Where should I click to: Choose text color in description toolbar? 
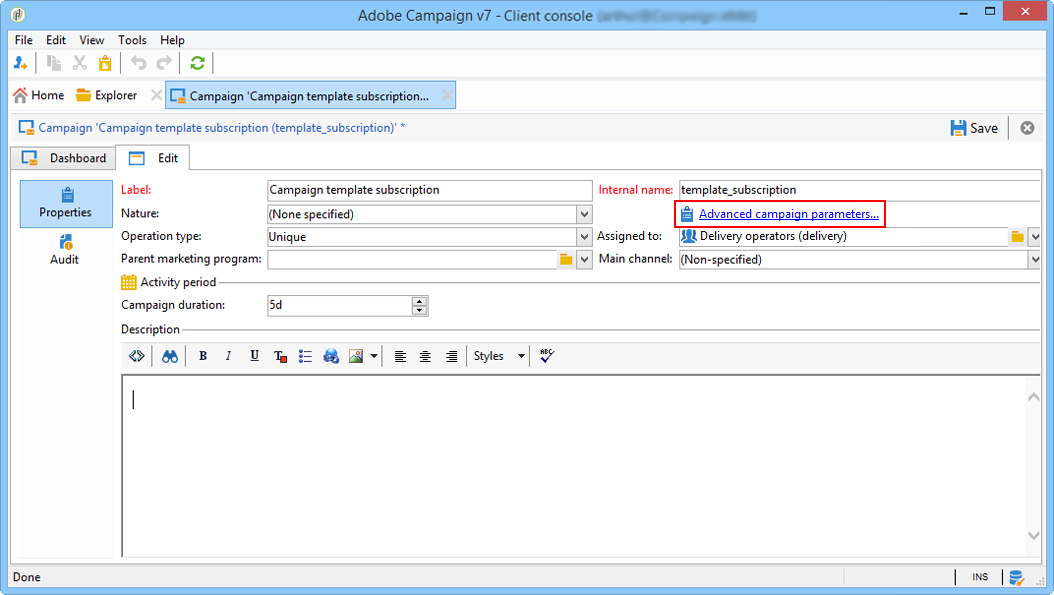tap(280, 356)
